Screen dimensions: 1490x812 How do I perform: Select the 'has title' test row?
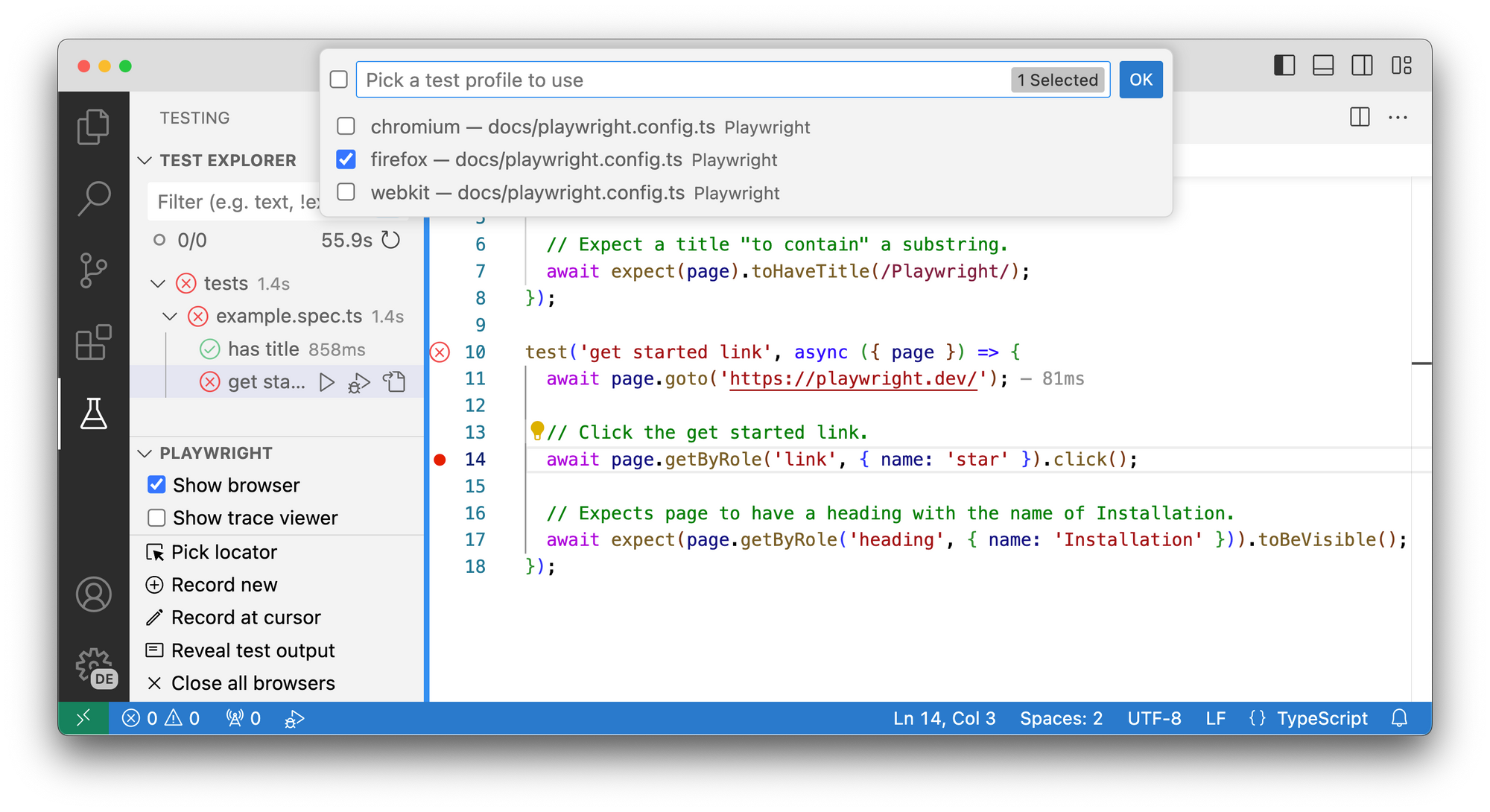click(277, 349)
